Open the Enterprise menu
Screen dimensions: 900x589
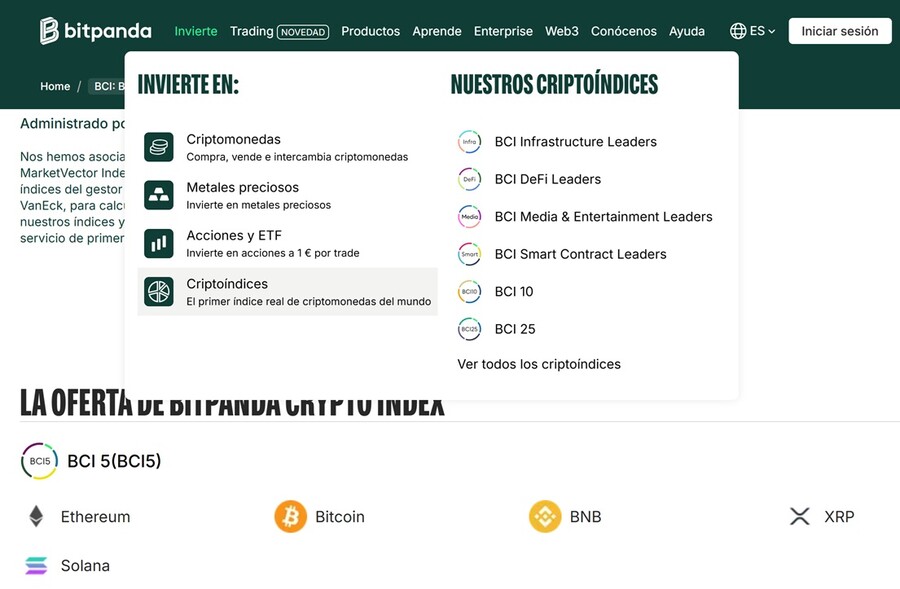[x=503, y=31]
